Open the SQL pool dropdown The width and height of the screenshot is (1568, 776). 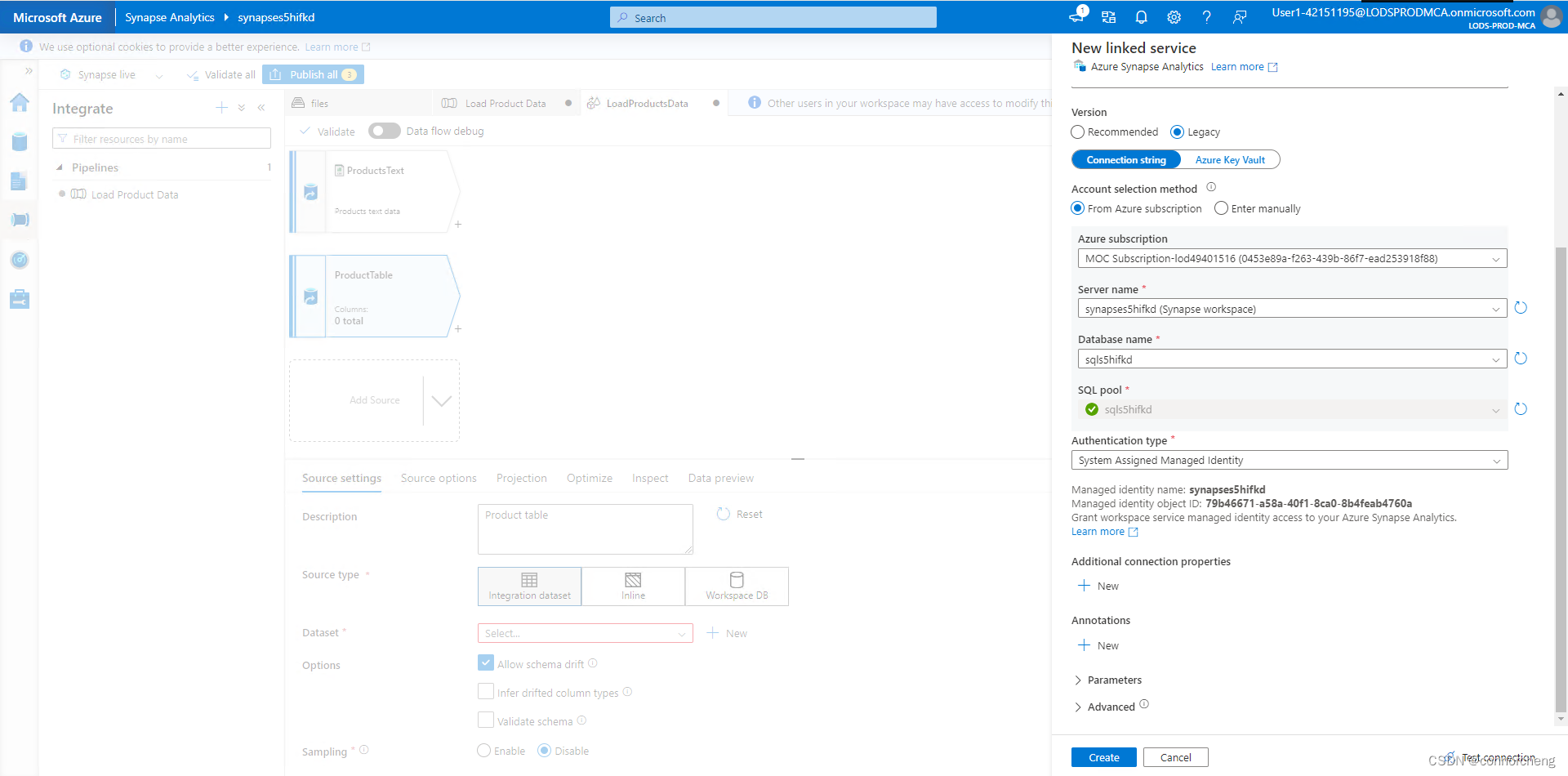1292,409
